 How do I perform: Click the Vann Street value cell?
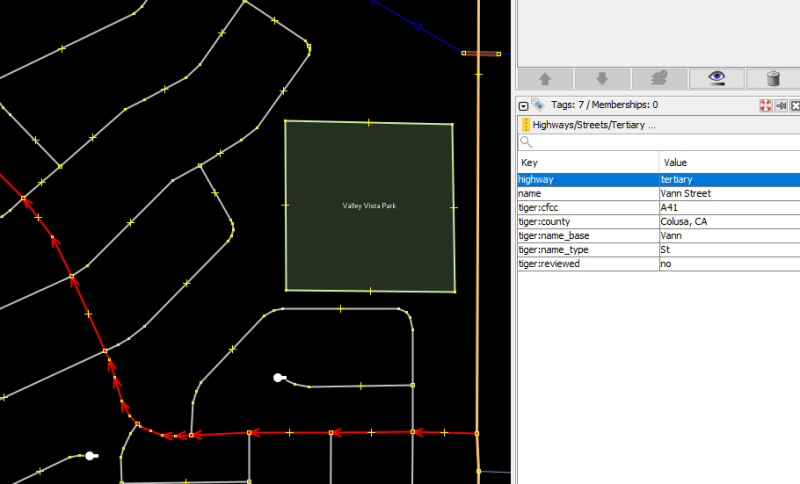[x=730, y=194]
